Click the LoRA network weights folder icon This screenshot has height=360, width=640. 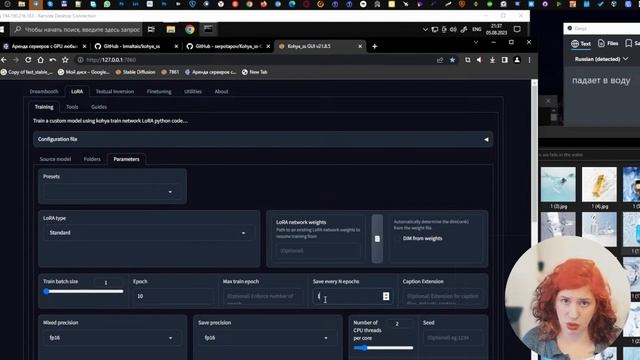tap(377, 239)
